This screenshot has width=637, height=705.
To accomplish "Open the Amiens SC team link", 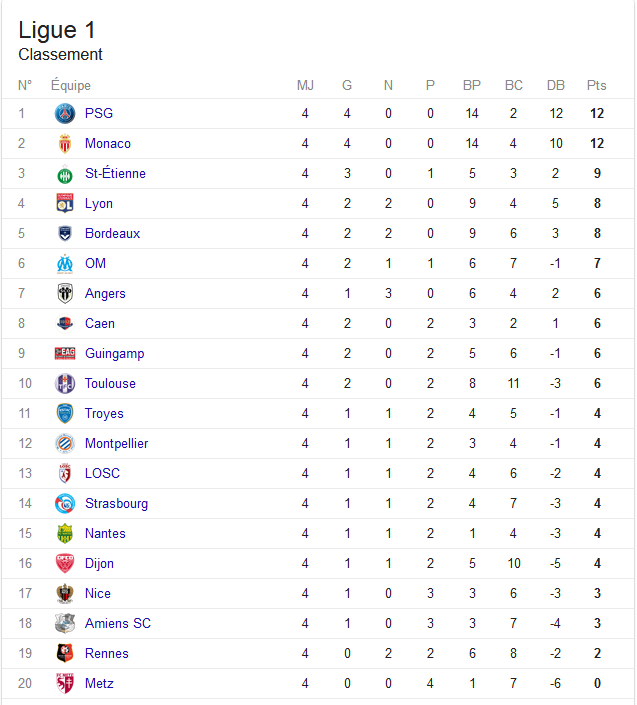I will tap(118, 623).
